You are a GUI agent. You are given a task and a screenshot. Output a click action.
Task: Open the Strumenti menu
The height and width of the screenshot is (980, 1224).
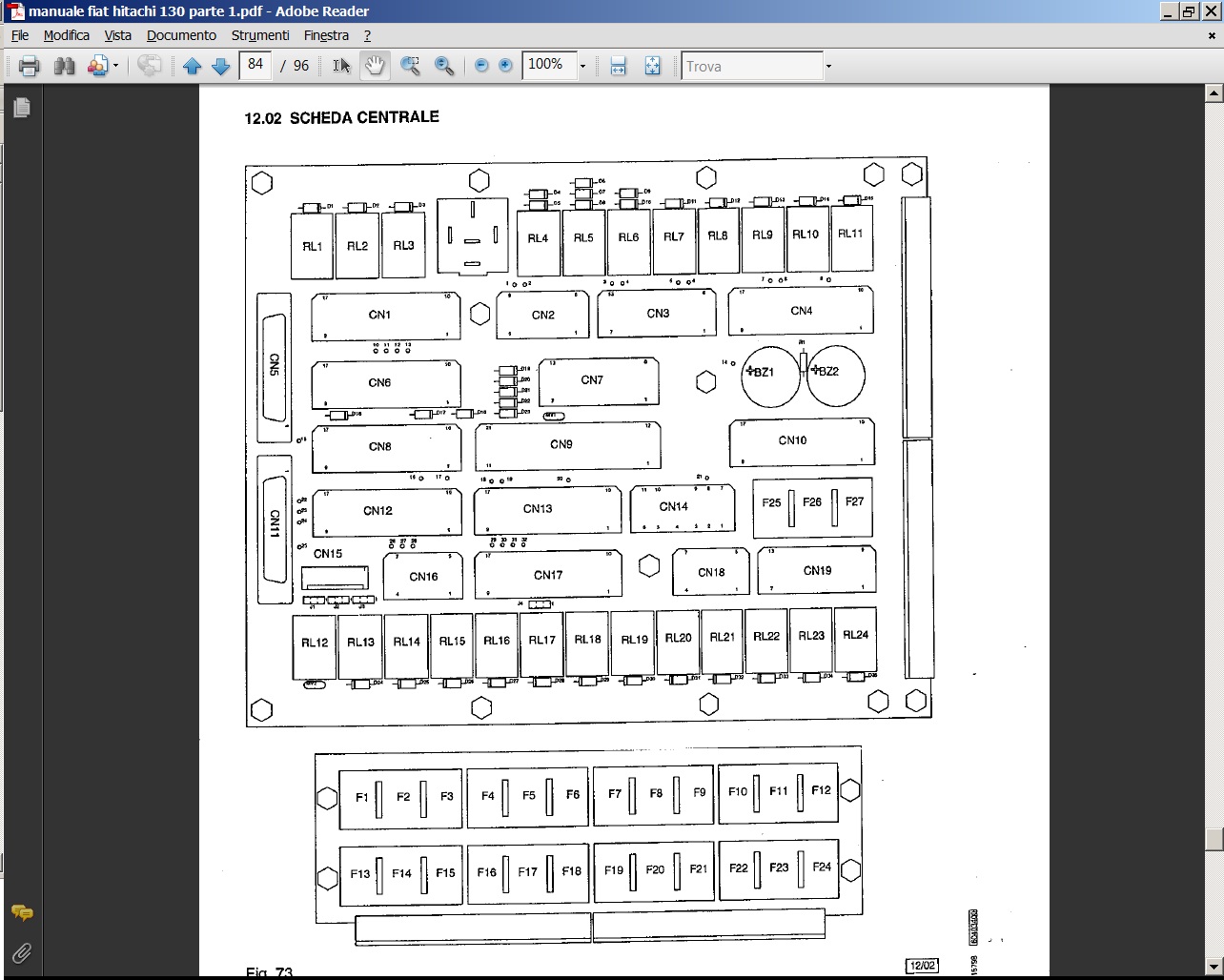pyautogui.click(x=259, y=35)
